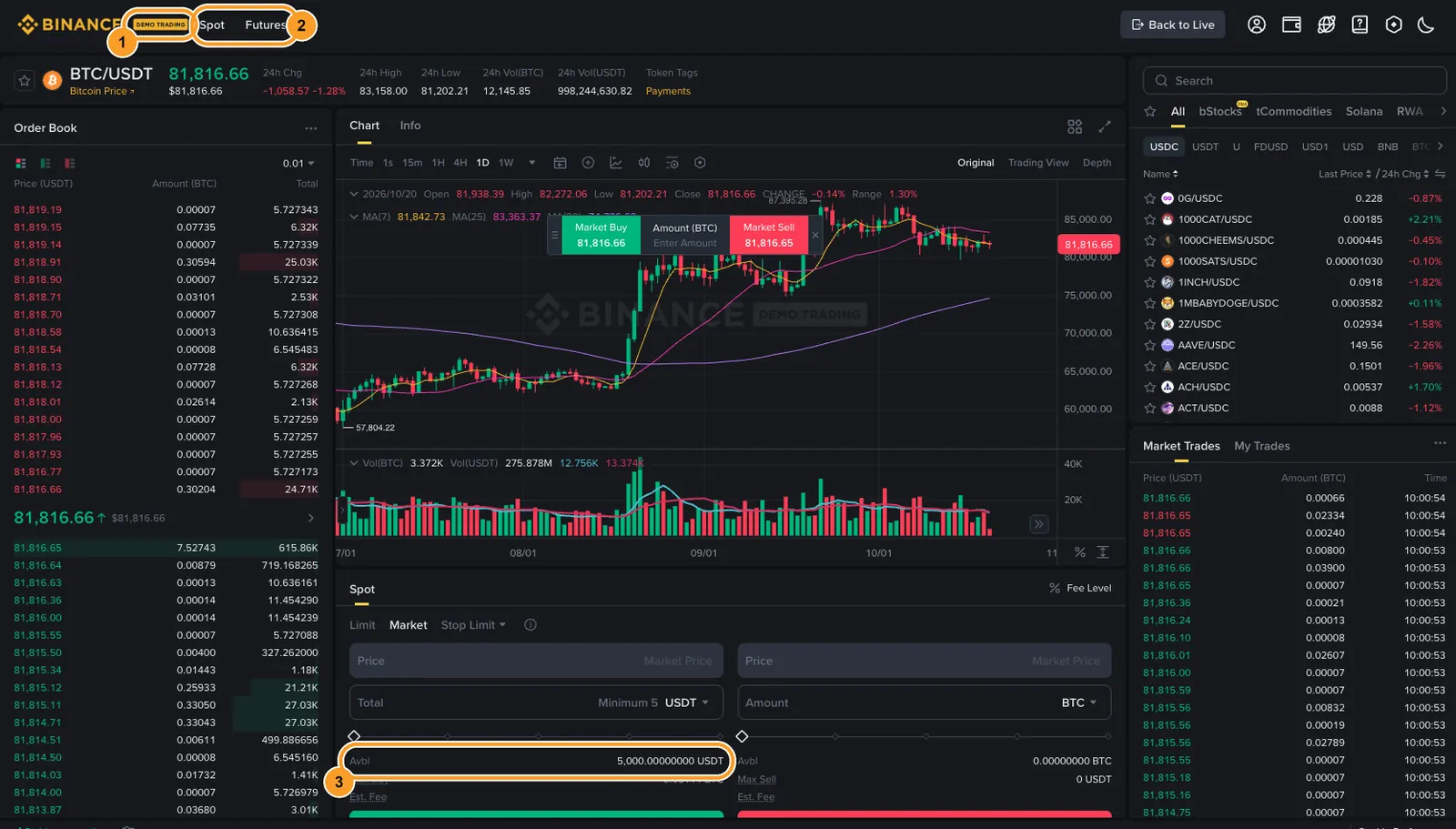Collapse the MA indicator legend chevron
1456x829 pixels.
354,217
